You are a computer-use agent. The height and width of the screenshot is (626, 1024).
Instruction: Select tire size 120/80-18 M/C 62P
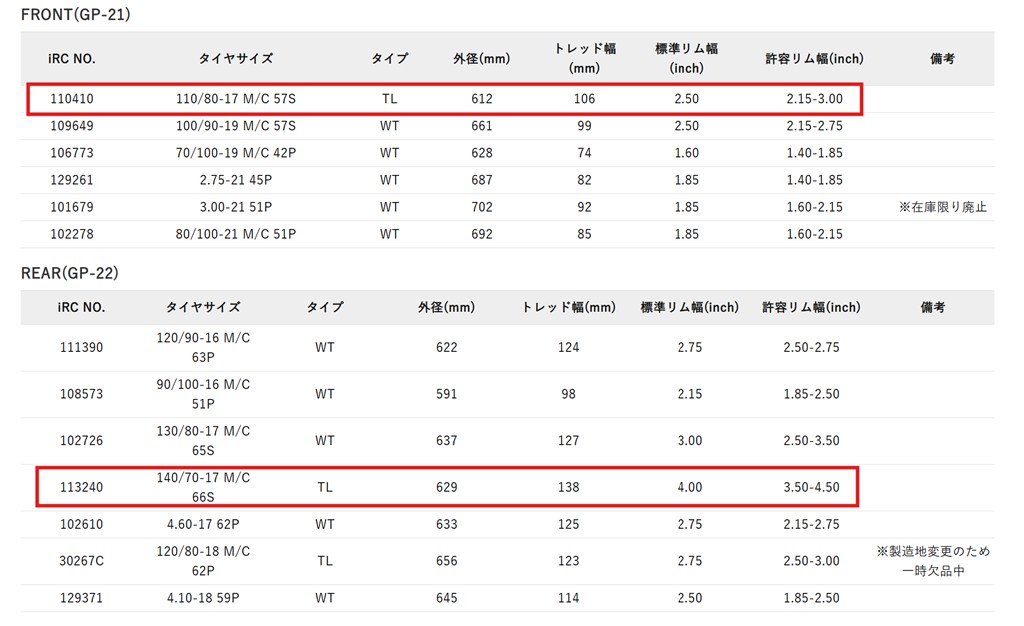coord(203,561)
